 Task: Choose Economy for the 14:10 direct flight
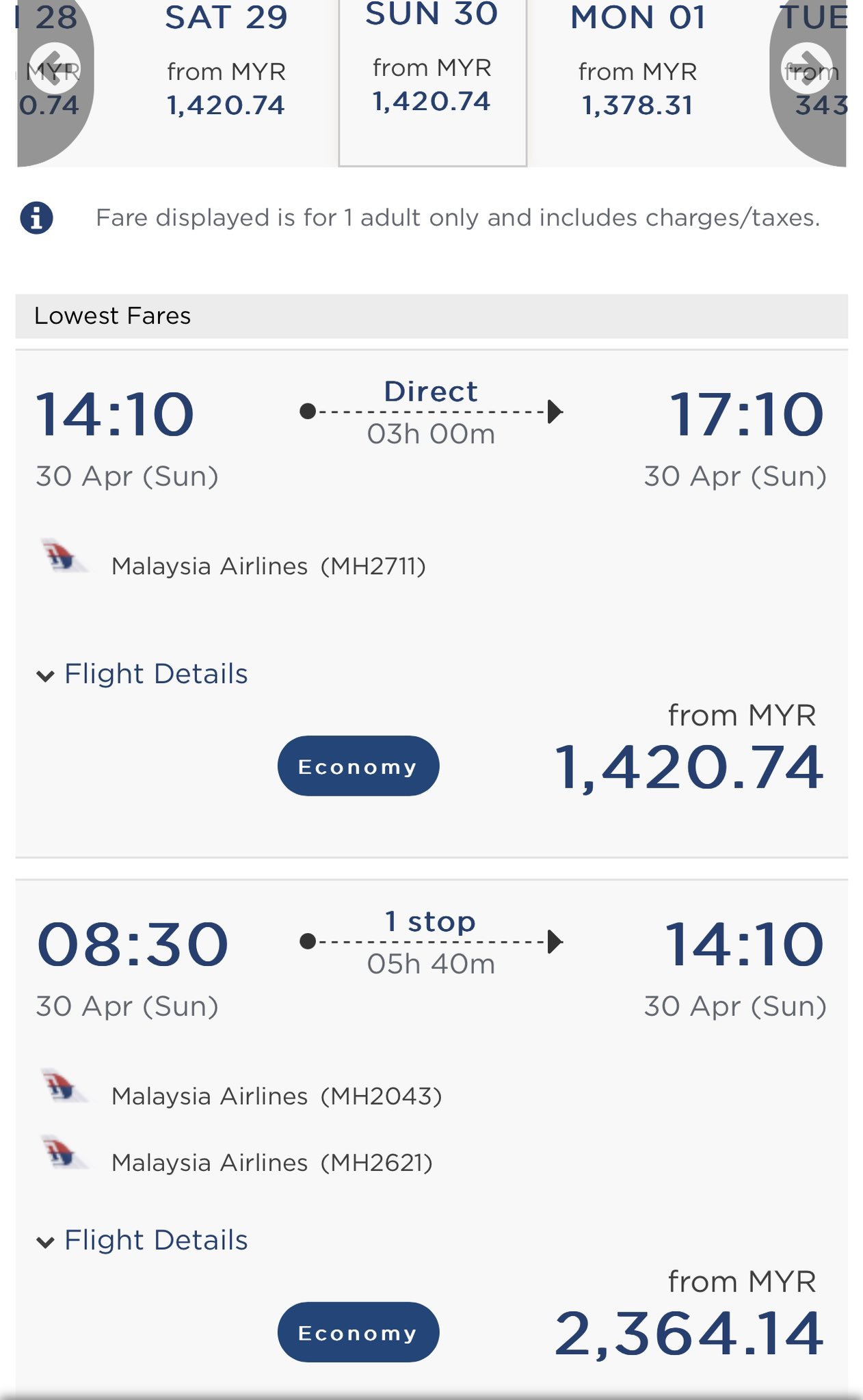click(358, 766)
